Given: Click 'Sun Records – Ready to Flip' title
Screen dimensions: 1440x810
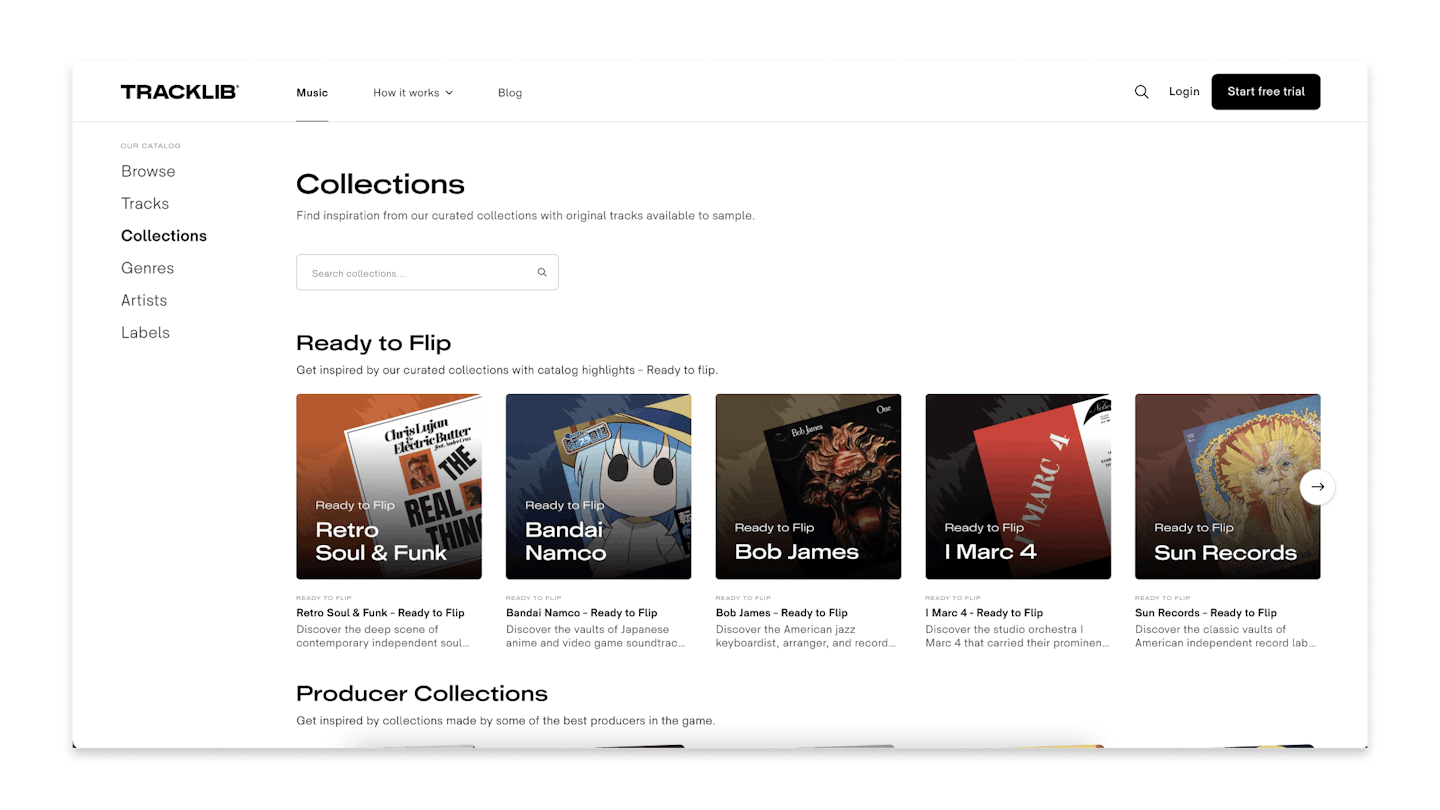Looking at the screenshot, I should [1205, 613].
